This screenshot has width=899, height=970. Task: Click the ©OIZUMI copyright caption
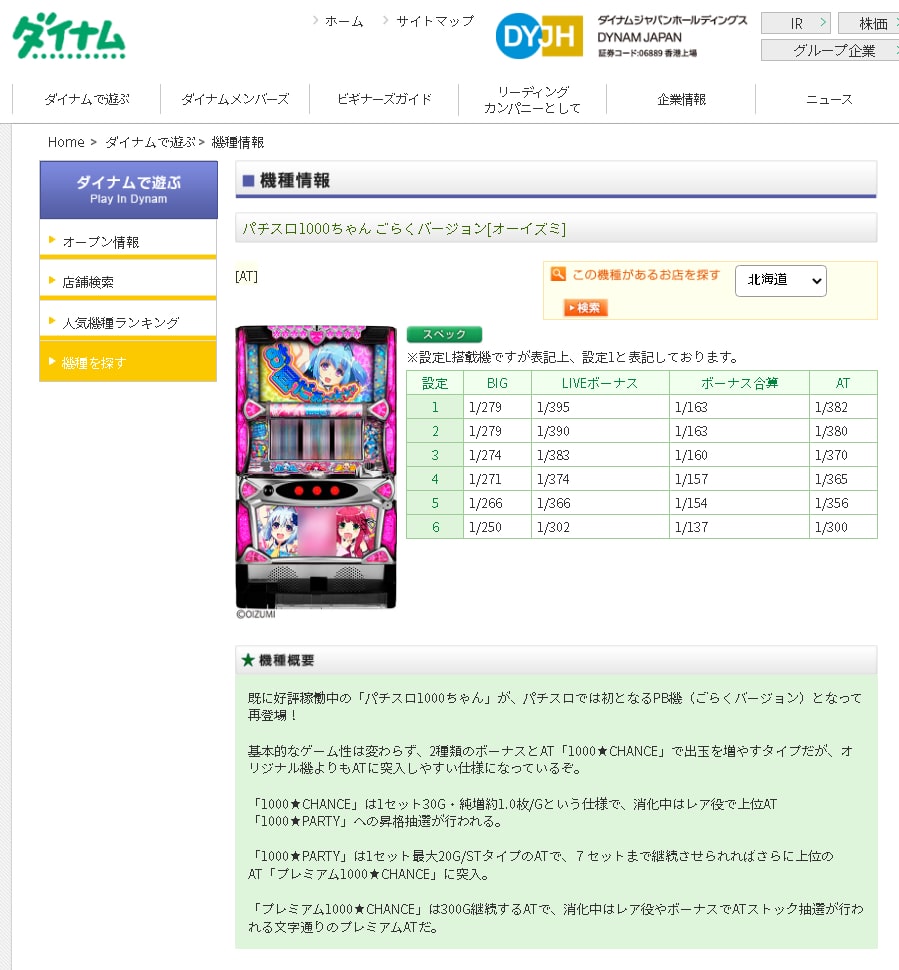256,614
